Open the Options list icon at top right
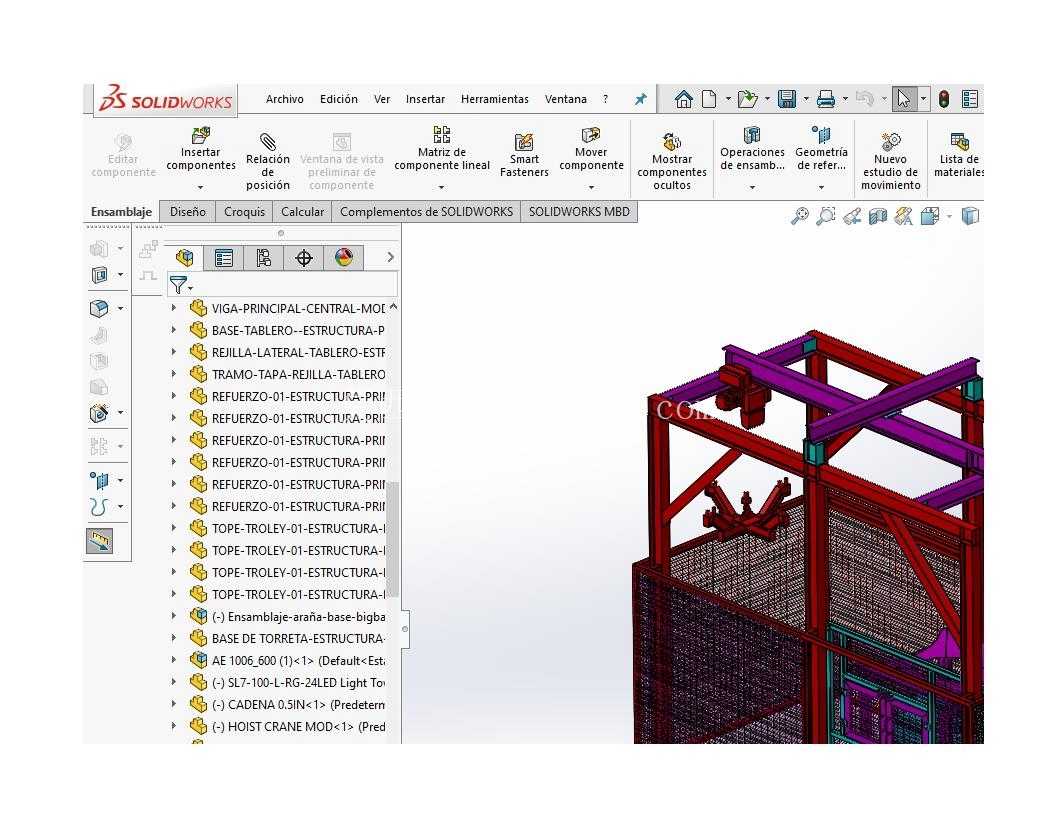1055x815 pixels. coord(970,100)
